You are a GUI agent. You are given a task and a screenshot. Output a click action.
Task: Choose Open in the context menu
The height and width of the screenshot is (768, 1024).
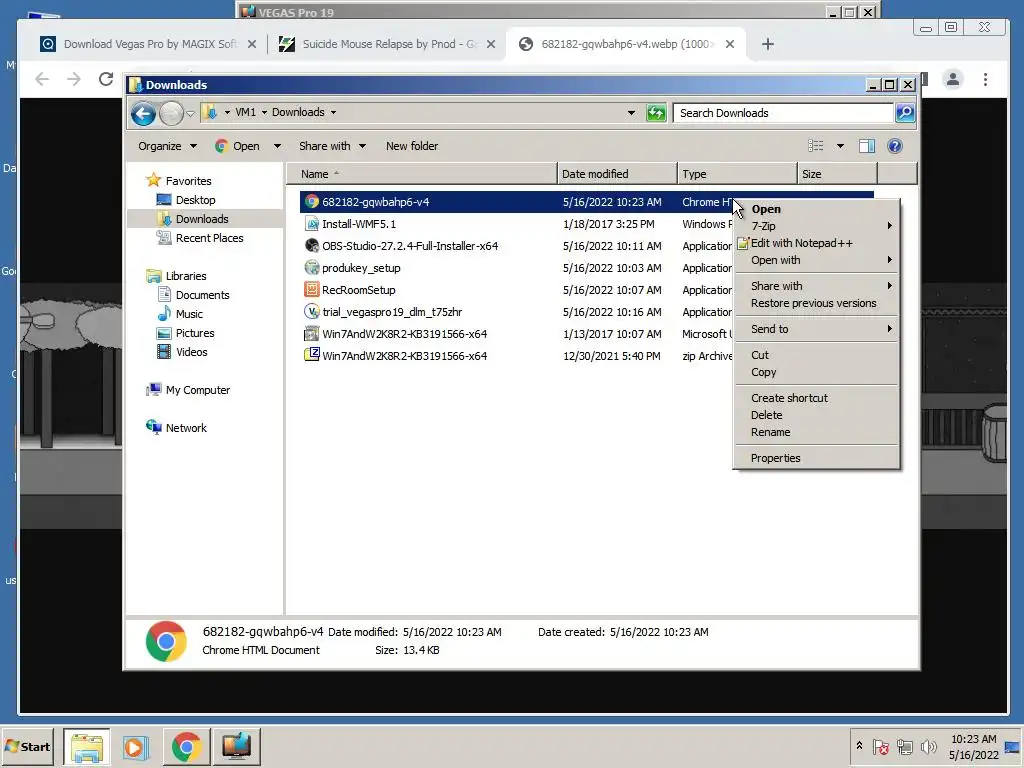tap(816, 209)
